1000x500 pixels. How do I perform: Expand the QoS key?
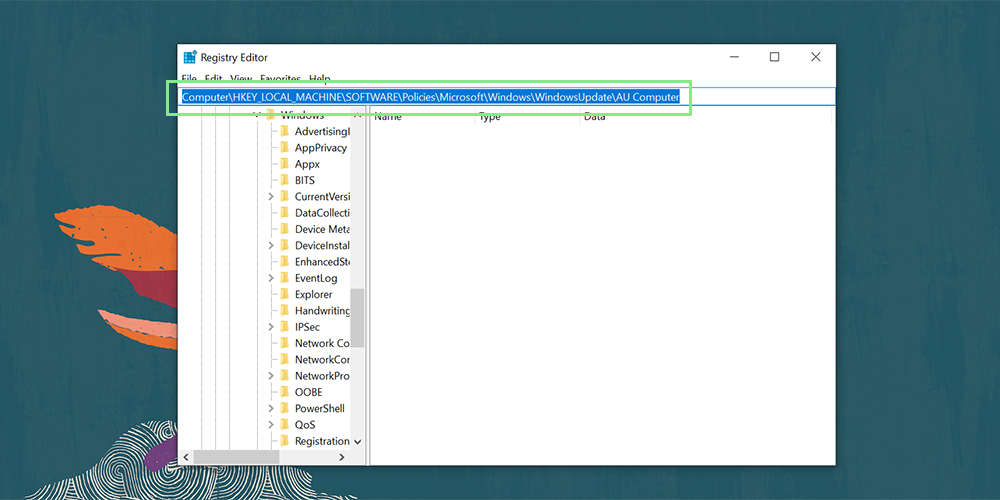[x=271, y=425]
